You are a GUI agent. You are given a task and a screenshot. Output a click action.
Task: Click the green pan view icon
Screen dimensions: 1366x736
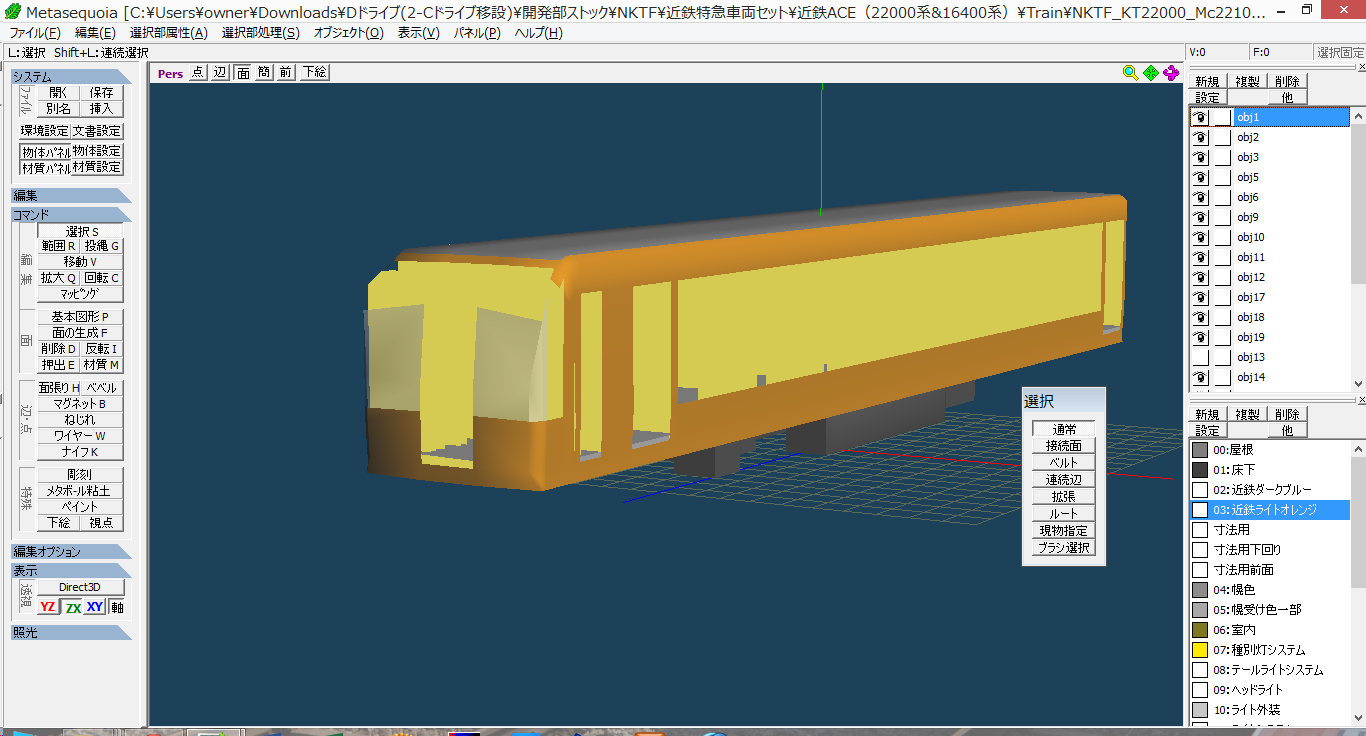pos(1151,72)
